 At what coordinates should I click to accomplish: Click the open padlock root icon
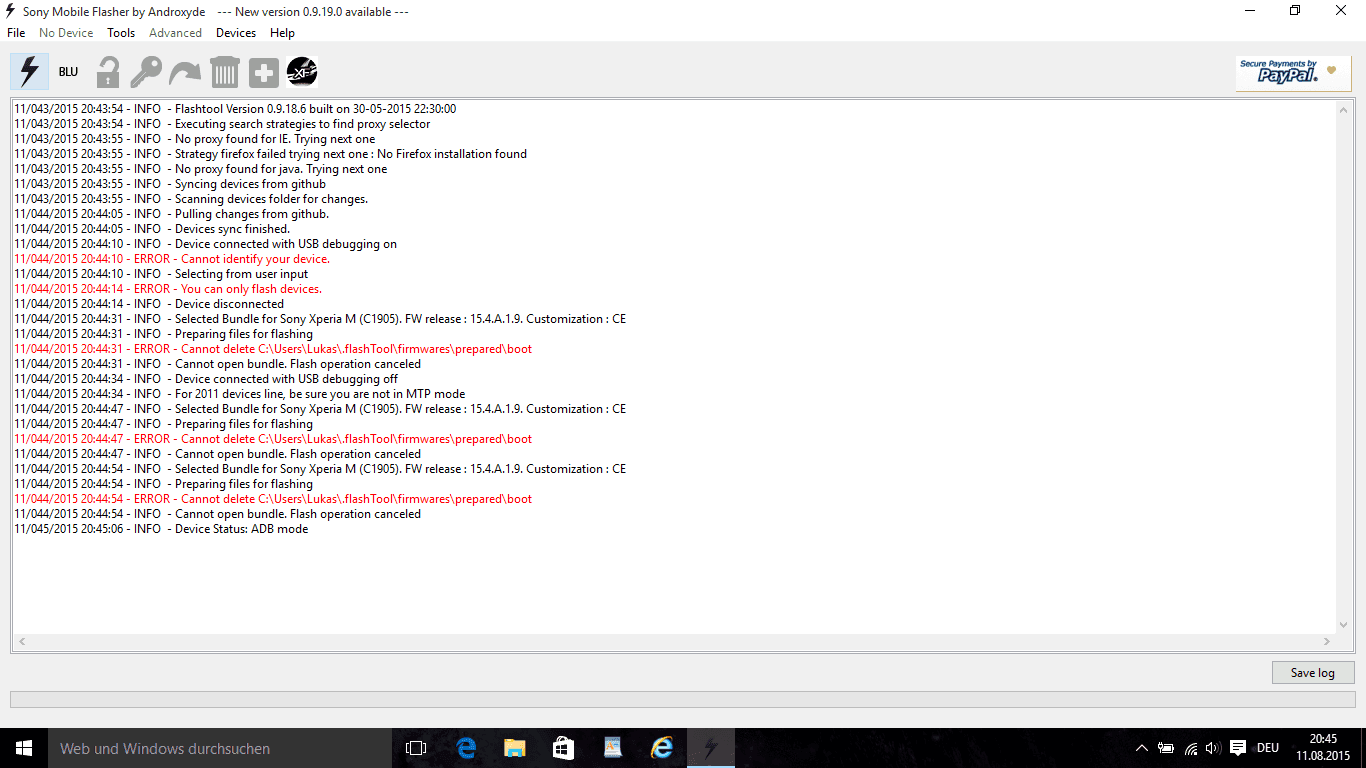coord(107,72)
